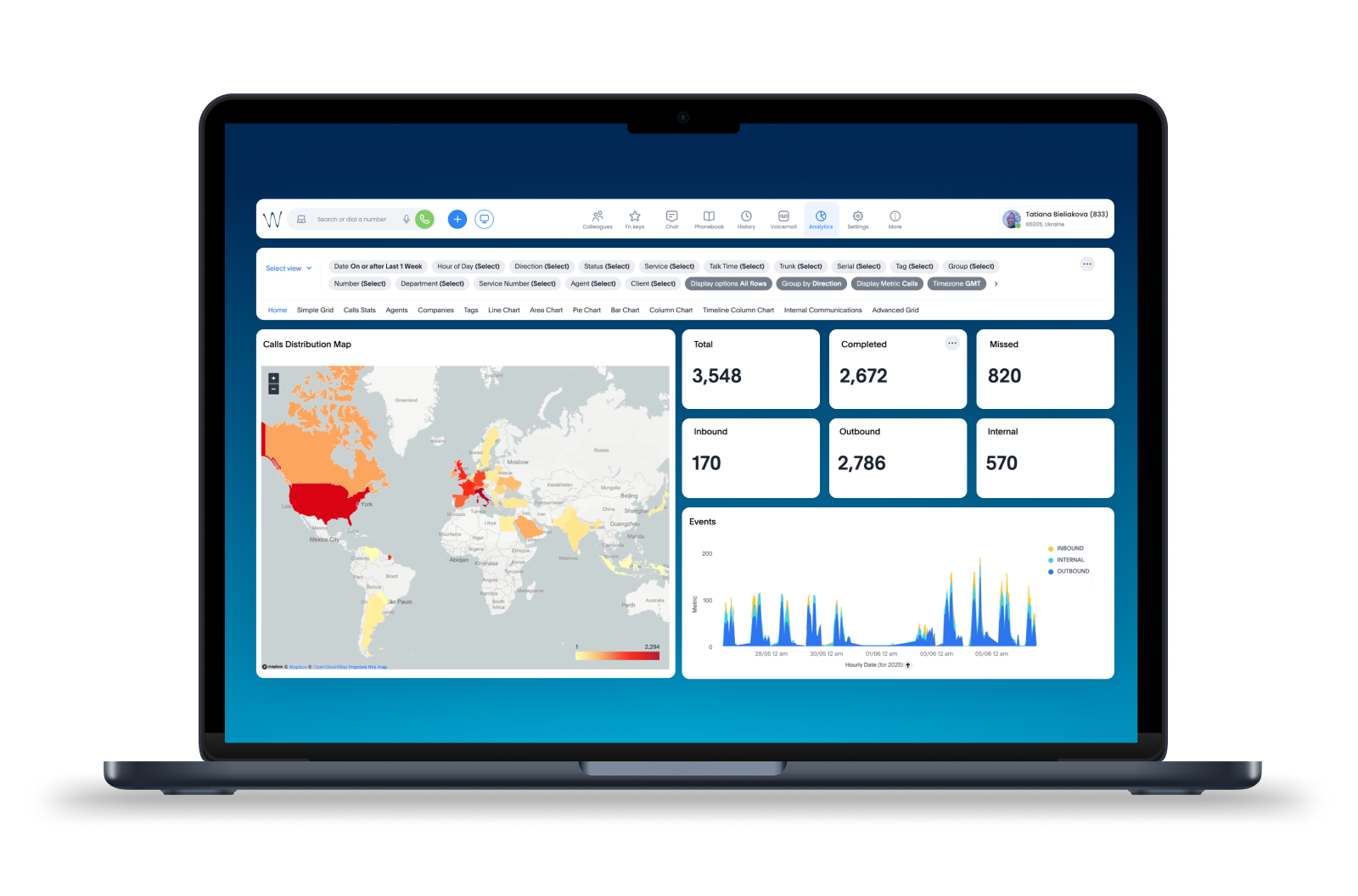Zoom in on the calls map
This screenshot has height=896, width=1358.
(273, 378)
